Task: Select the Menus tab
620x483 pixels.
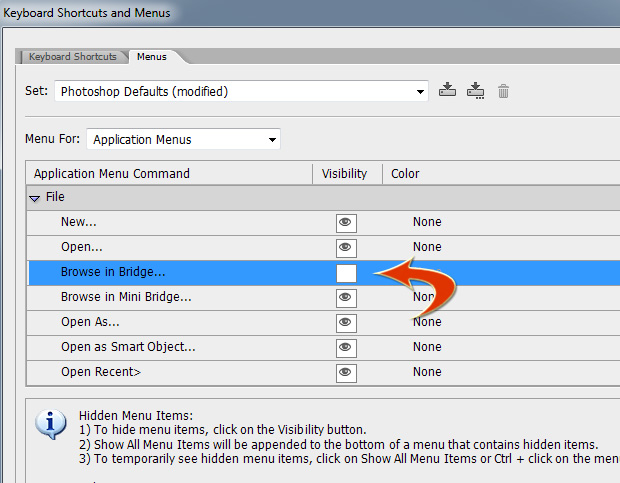Action: click(152, 57)
